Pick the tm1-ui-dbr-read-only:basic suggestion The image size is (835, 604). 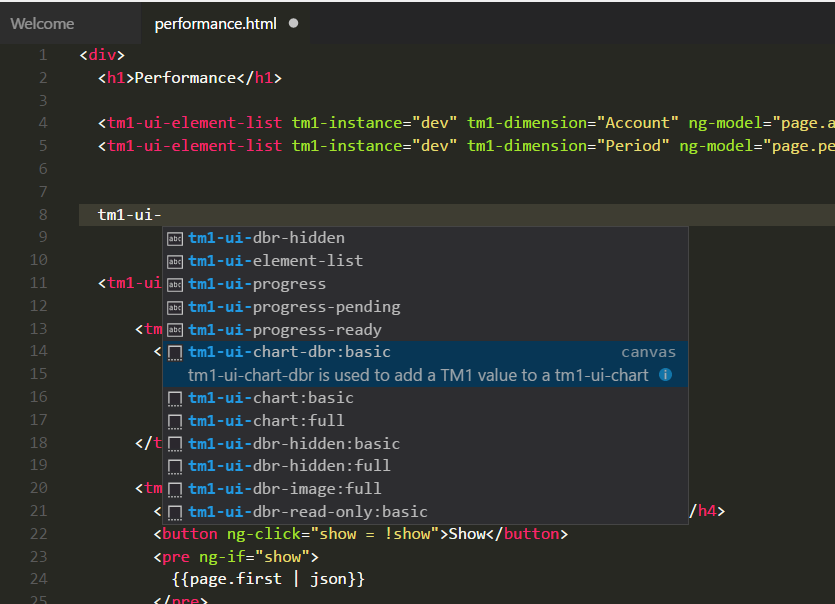pos(308,512)
